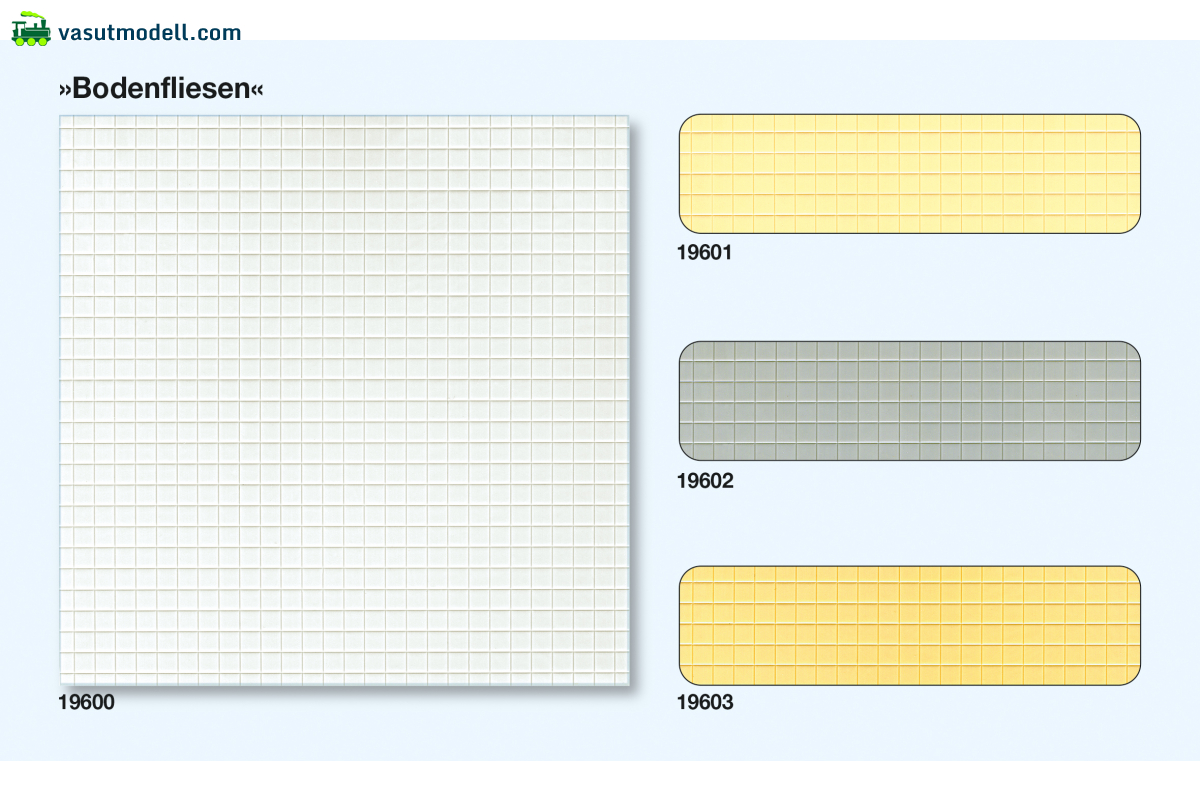Click the top-right corner tile of white sheet

coord(620,122)
